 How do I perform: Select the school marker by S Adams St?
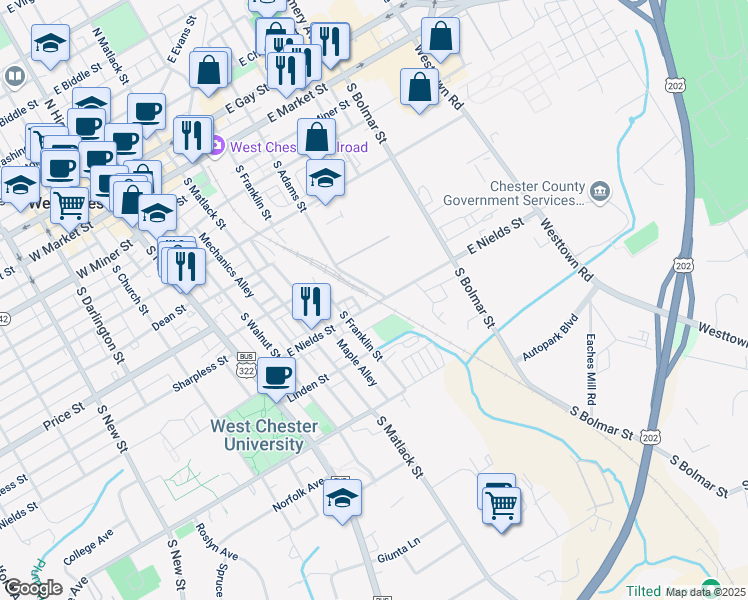tap(325, 181)
